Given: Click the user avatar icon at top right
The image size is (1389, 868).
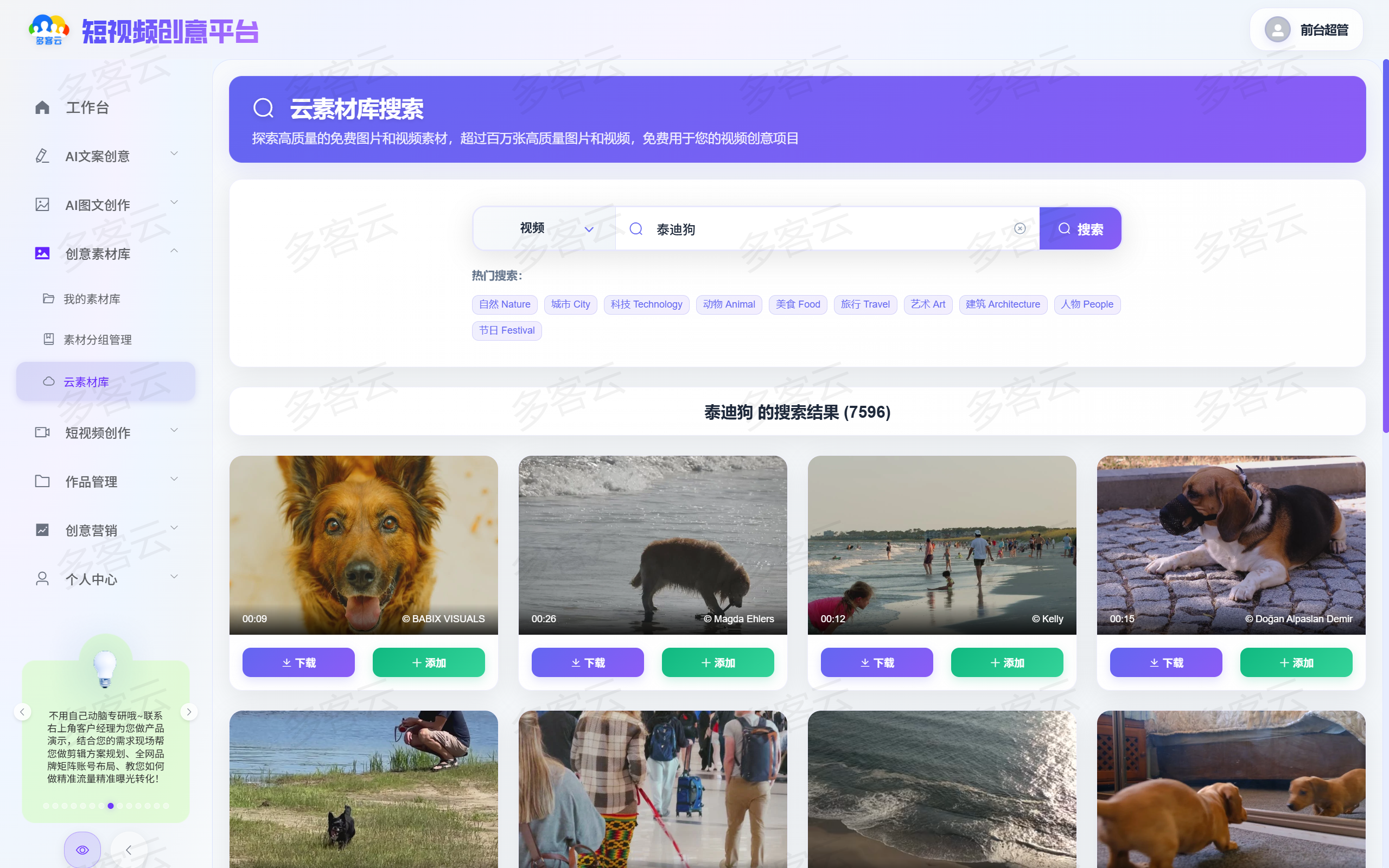Looking at the screenshot, I should (1277, 30).
